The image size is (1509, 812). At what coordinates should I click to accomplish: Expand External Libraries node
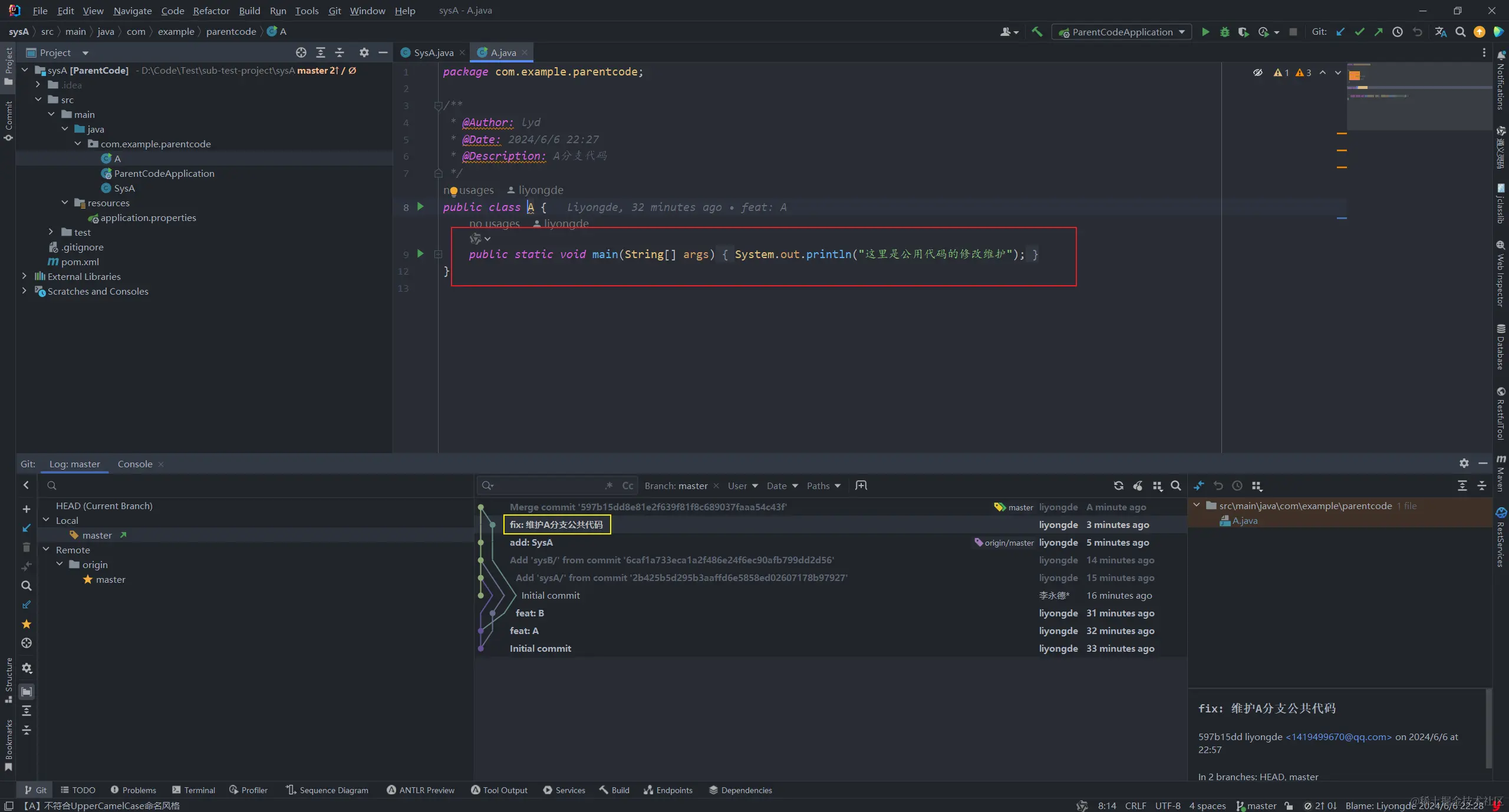click(24, 276)
